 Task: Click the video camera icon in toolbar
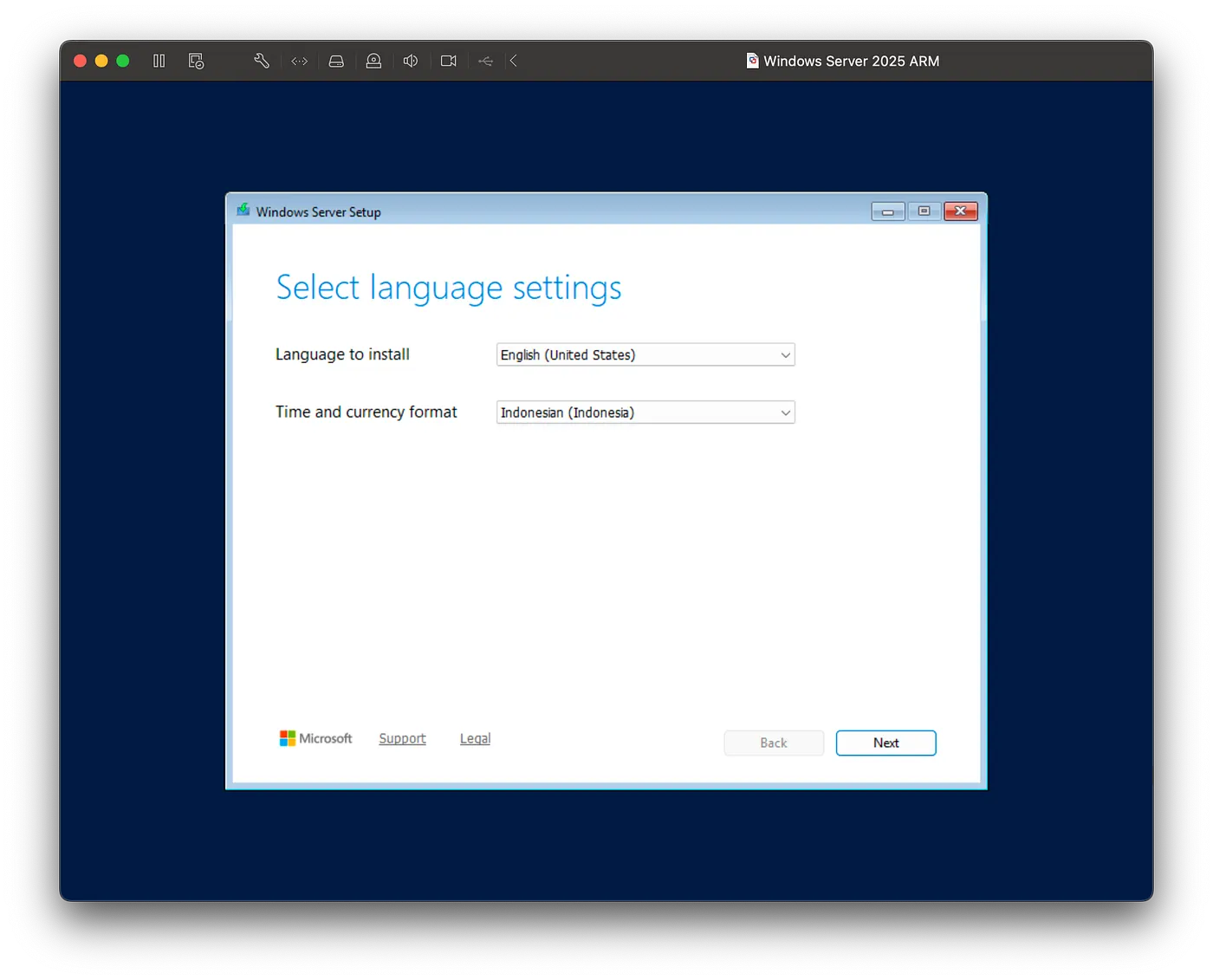[448, 61]
